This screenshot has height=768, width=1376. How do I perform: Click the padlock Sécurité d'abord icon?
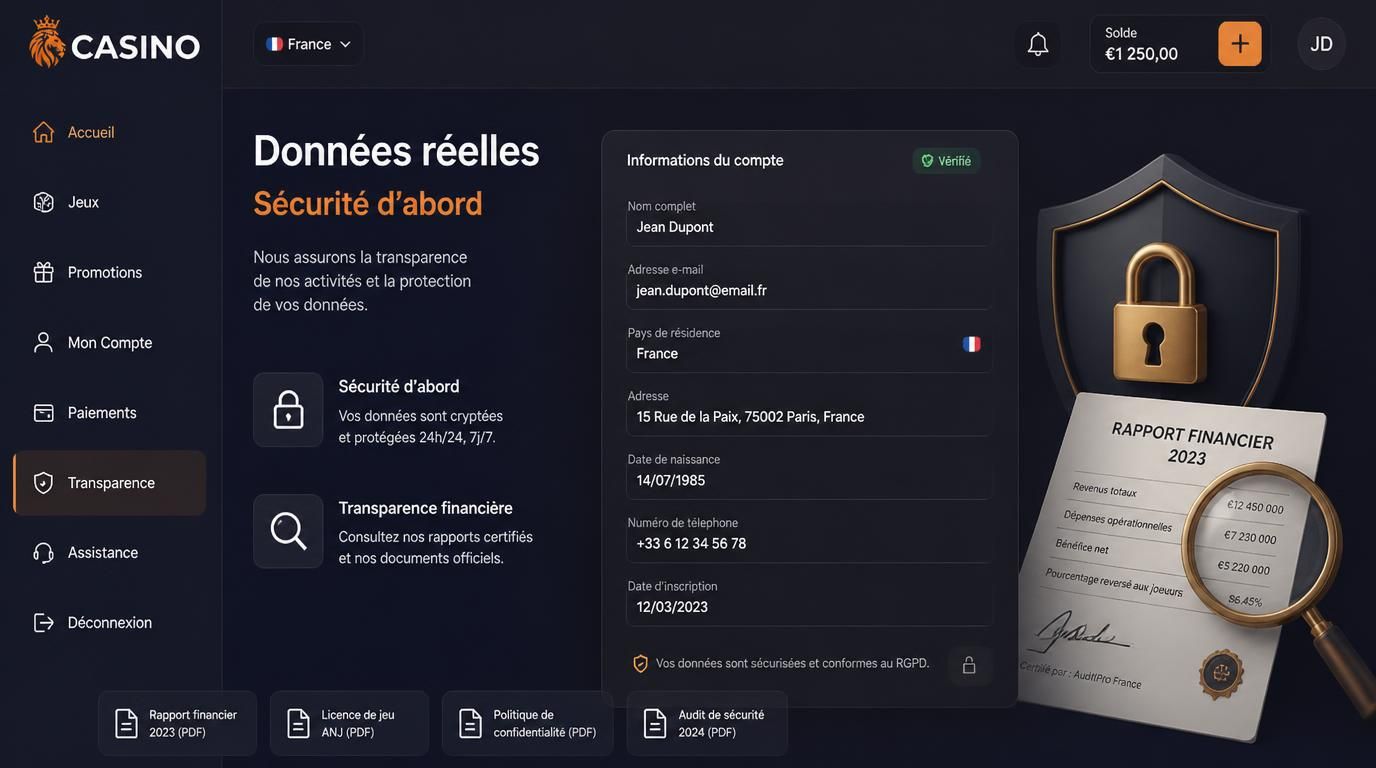pos(288,410)
